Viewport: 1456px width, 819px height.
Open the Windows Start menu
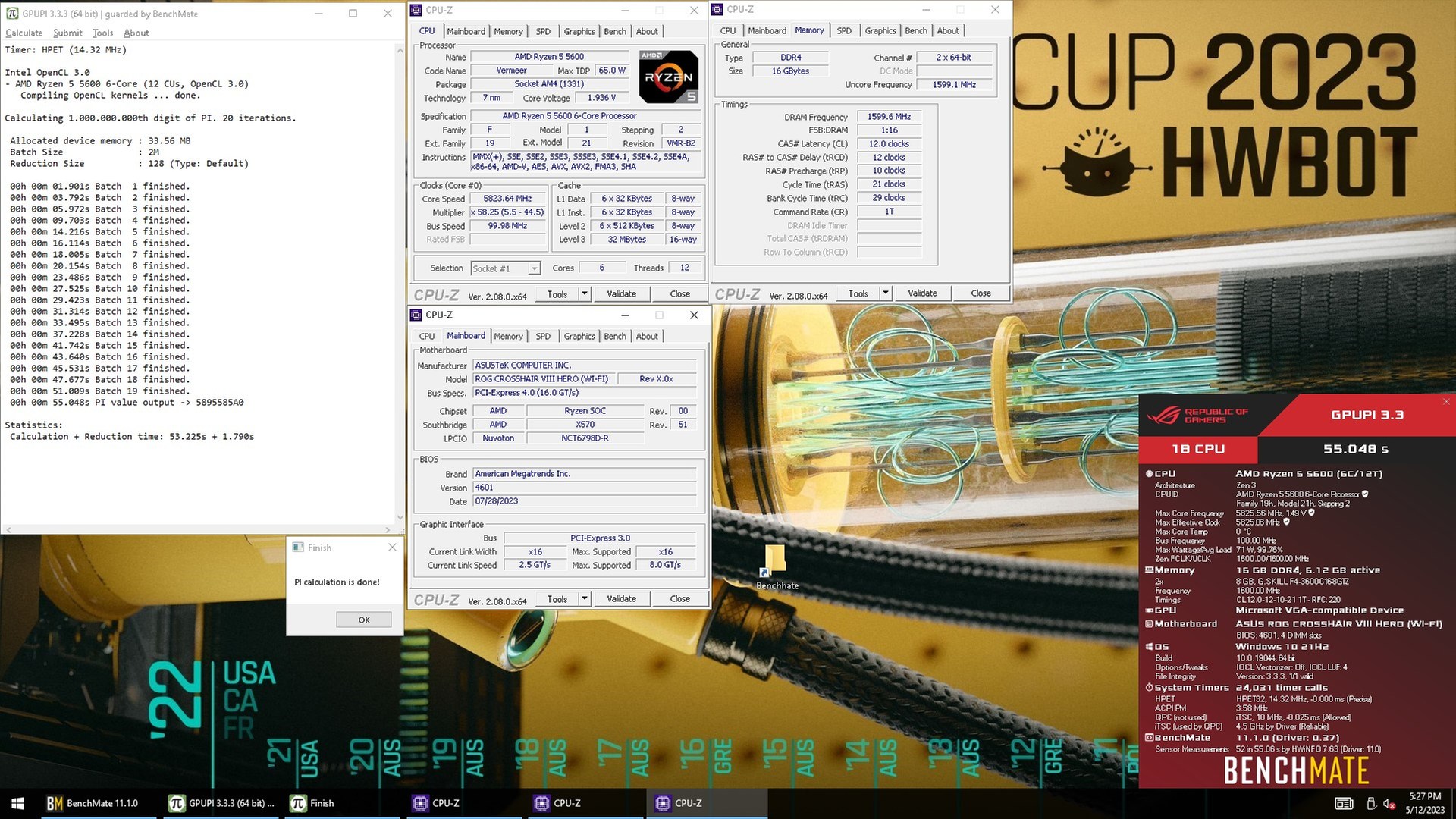coord(18,803)
